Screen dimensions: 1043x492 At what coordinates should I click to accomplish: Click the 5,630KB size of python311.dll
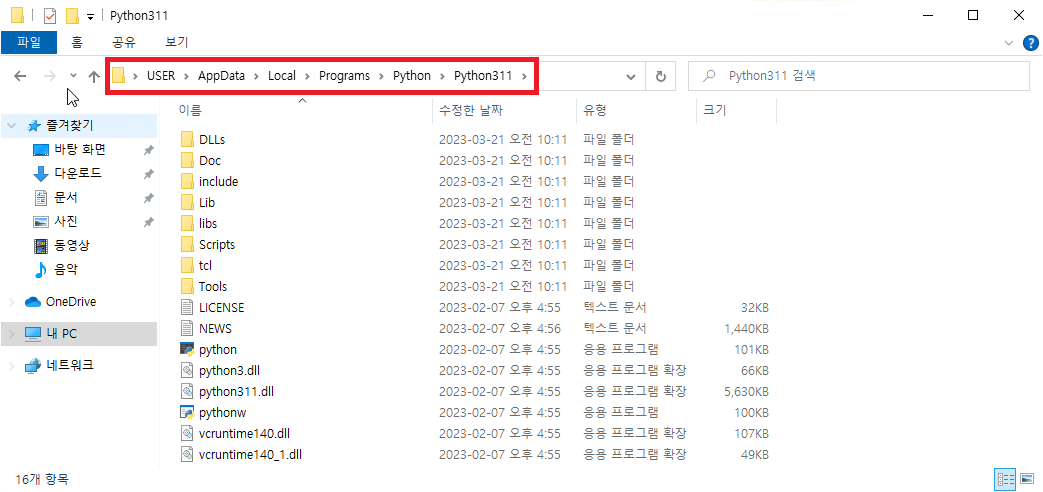pos(745,392)
